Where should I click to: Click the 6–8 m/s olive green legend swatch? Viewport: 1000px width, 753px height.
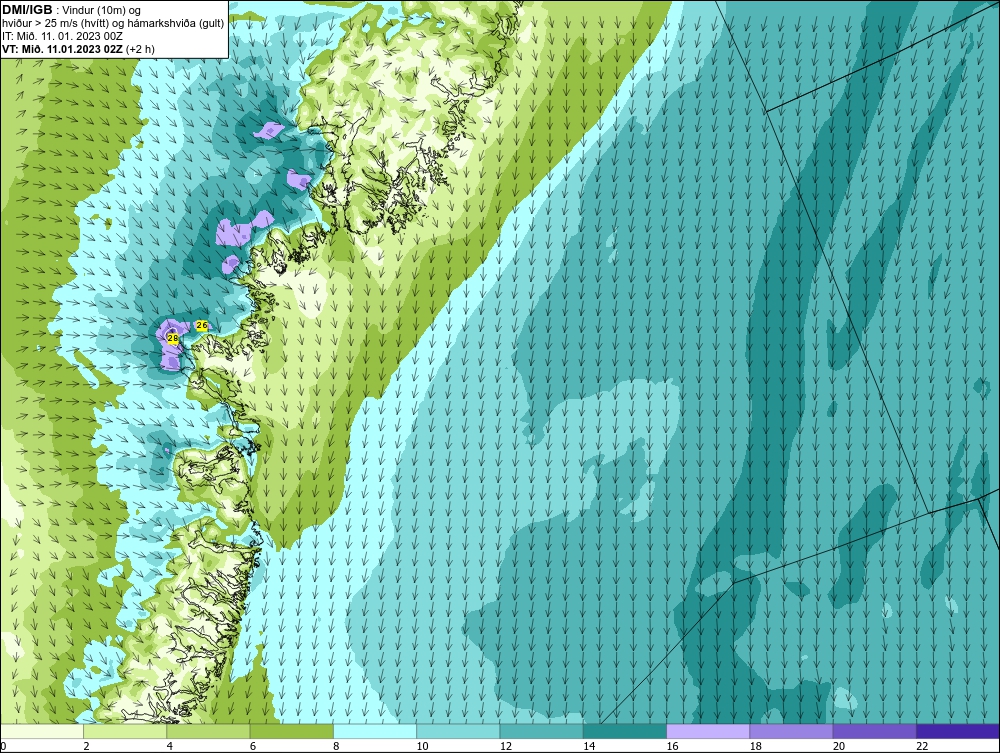(291, 731)
